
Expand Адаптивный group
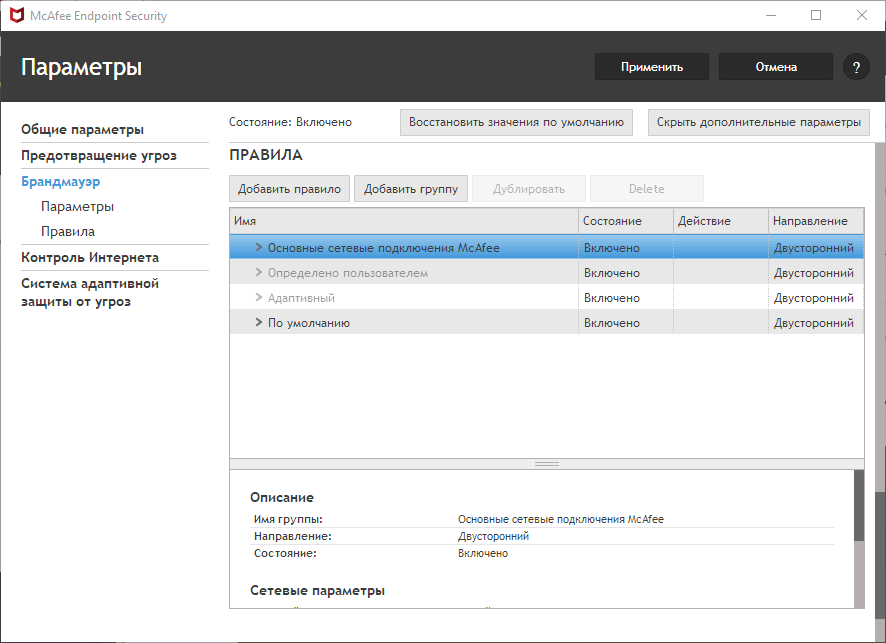258,297
